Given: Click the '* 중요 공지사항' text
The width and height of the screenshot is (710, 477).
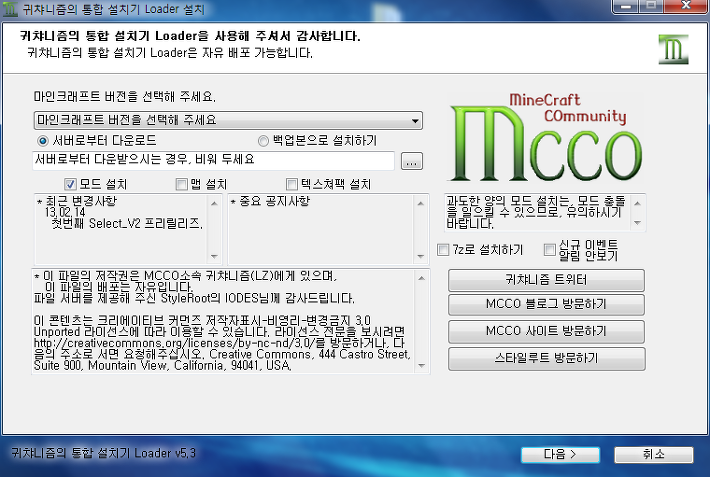Looking at the screenshot, I should (x=270, y=201).
